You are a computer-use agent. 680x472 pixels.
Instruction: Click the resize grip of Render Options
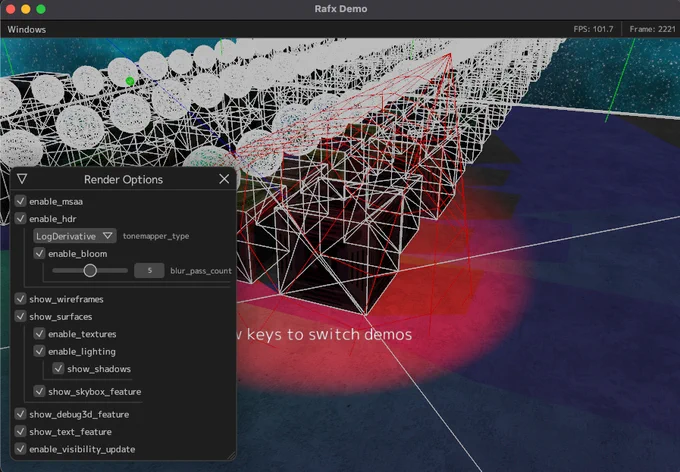click(231, 455)
